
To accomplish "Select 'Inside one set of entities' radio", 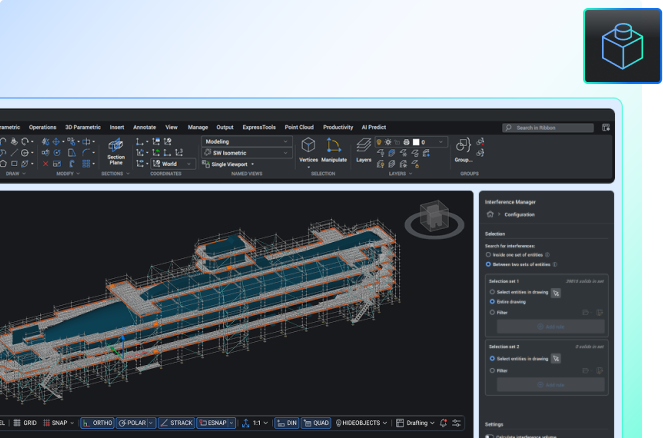I will click(x=488, y=255).
